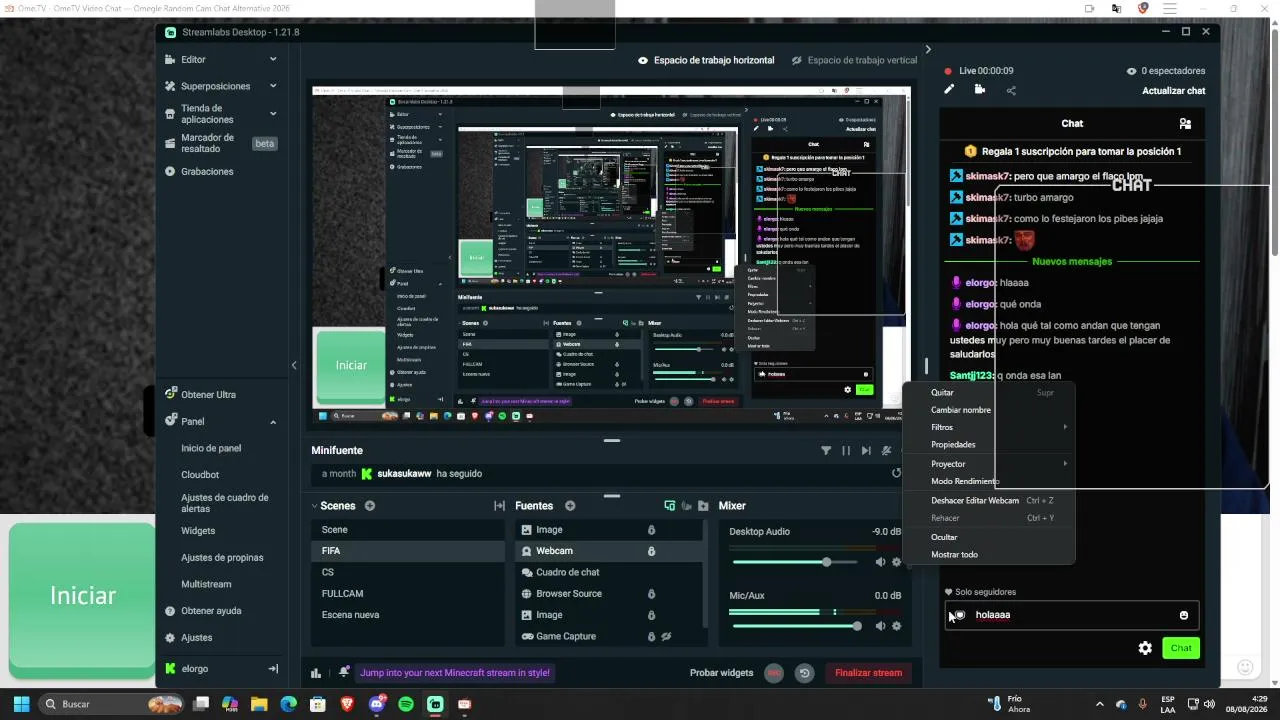Open Minifuente filter icon
This screenshot has height=720, width=1280.
point(826,451)
